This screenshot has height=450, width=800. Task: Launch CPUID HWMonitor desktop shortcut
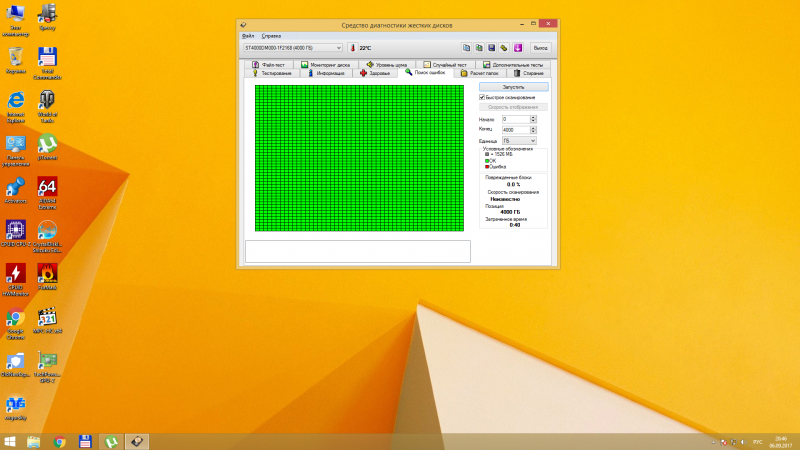pyautogui.click(x=16, y=280)
